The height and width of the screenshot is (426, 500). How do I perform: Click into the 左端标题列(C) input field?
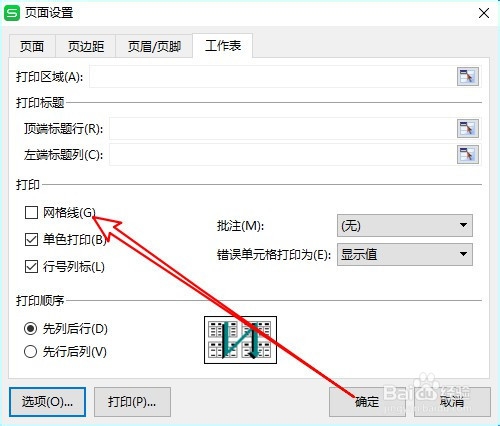[x=283, y=154]
